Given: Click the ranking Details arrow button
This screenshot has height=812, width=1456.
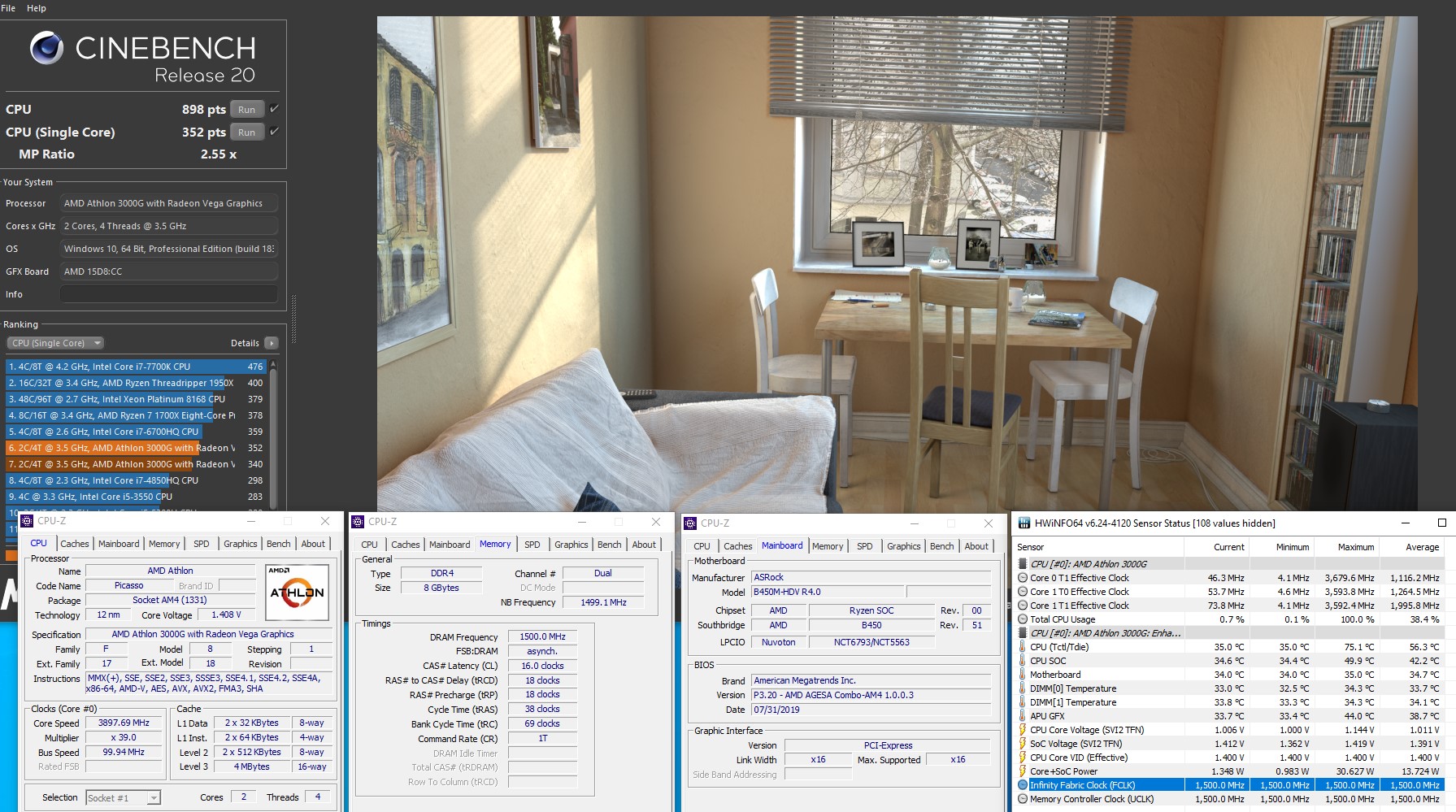Looking at the screenshot, I should [x=272, y=343].
